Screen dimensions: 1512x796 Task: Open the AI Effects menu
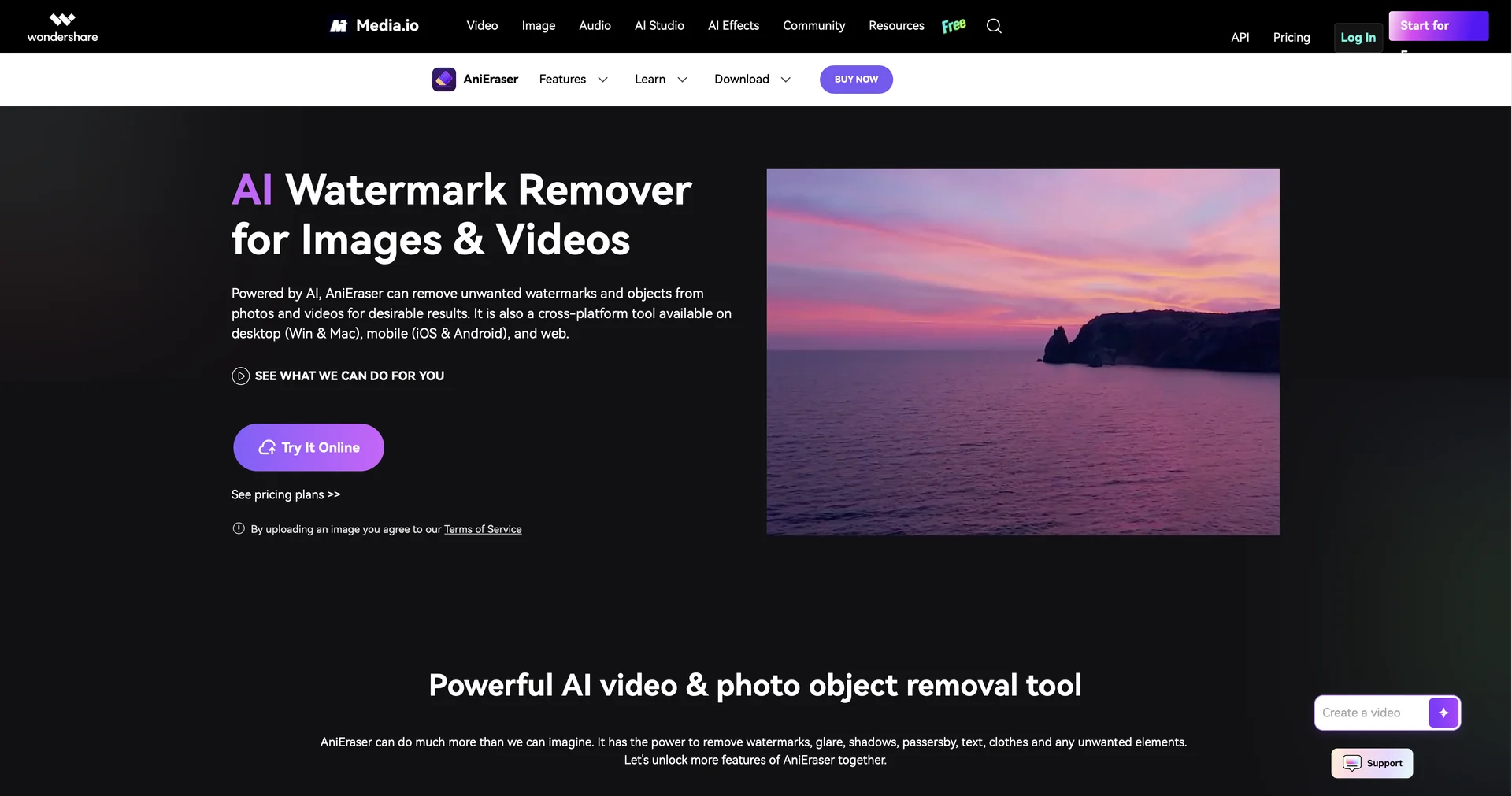(x=733, y=26)
